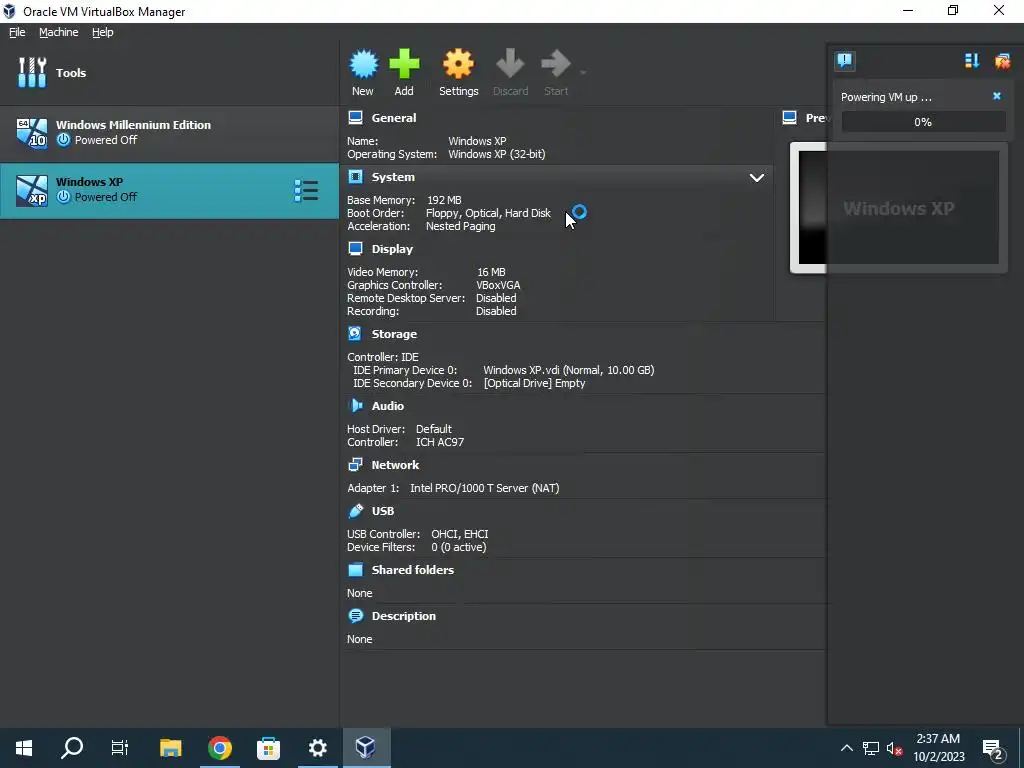Open the Action Center notifications
1024x768 pixels.
coord(993,748)
